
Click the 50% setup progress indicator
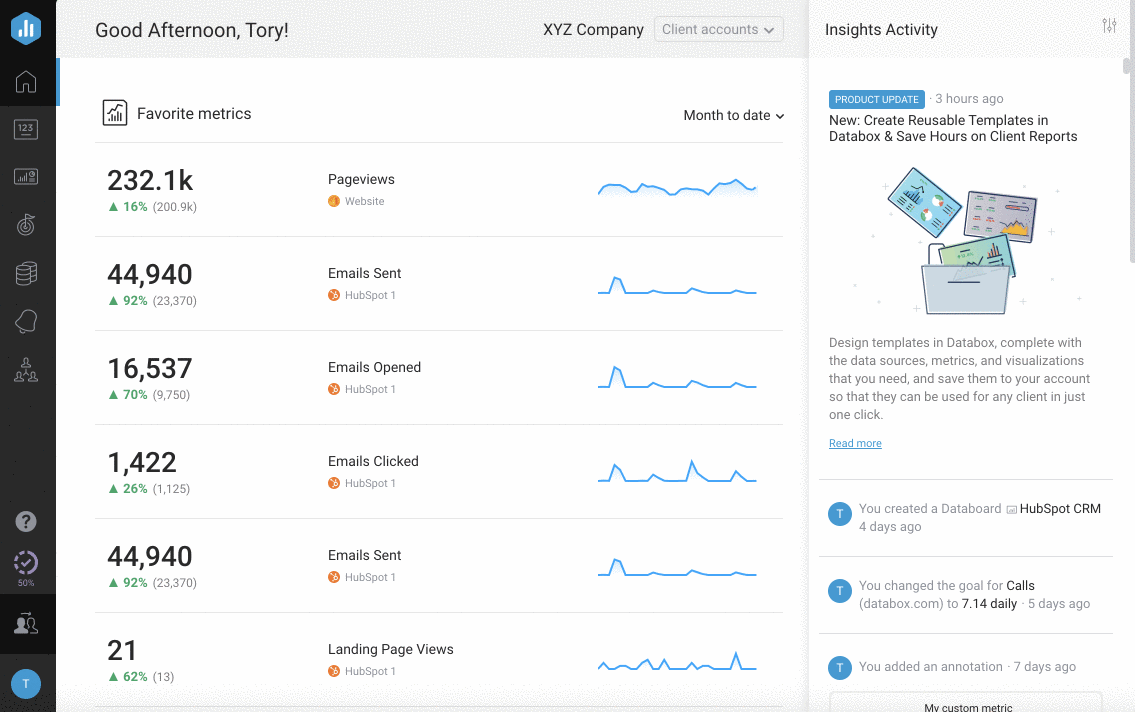tap(26, 568)
